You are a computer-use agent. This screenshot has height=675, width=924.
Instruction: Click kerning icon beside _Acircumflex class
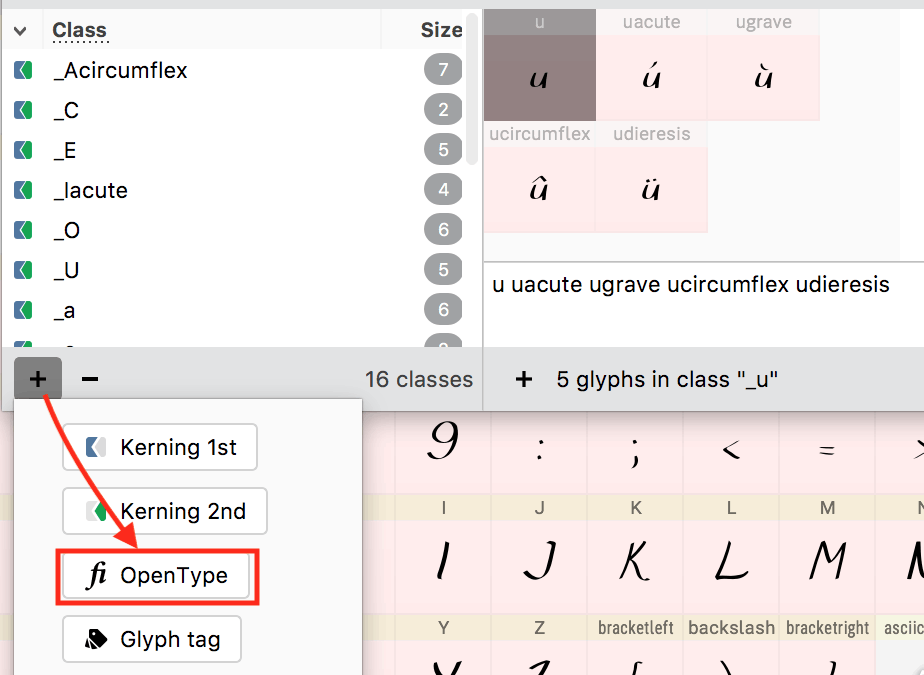[23, 70]
